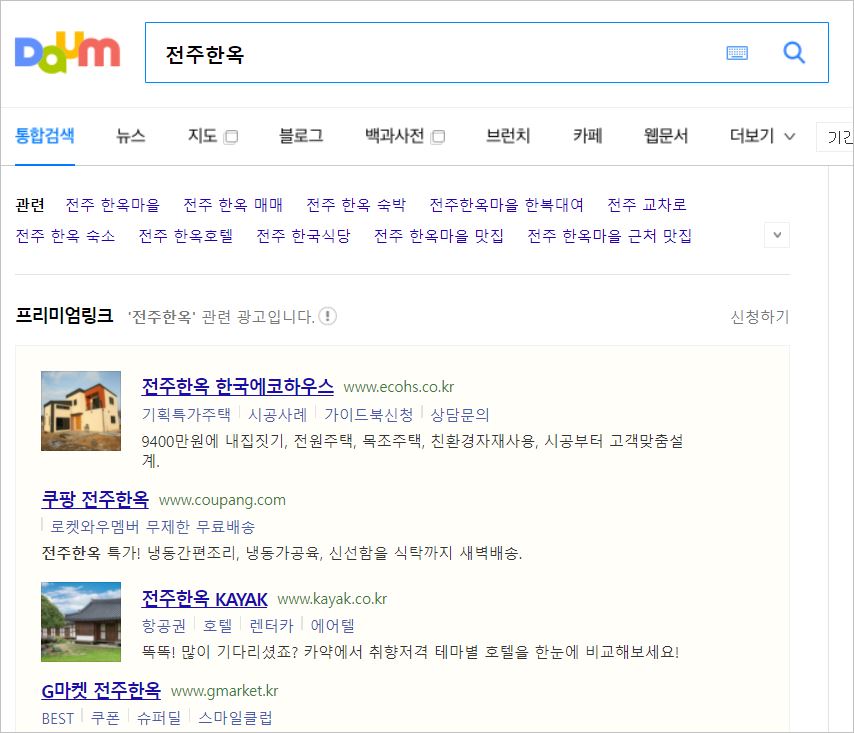The width and height of the screenshot is (854, 733).
Task: Switch to the 뉴스 tab
Action: pos(128,133)
